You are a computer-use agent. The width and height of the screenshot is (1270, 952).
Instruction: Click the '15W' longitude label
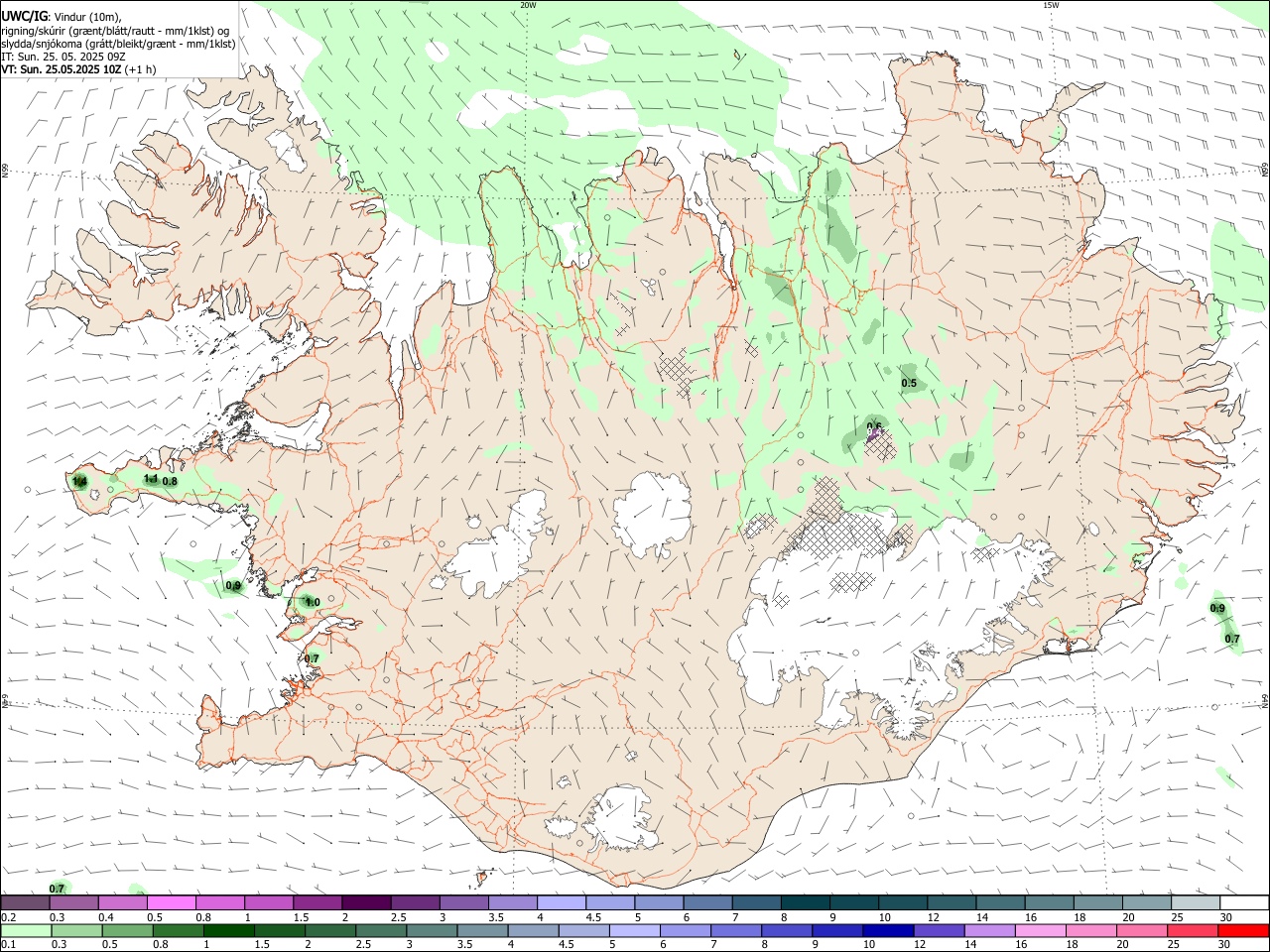click(1051, 5)
